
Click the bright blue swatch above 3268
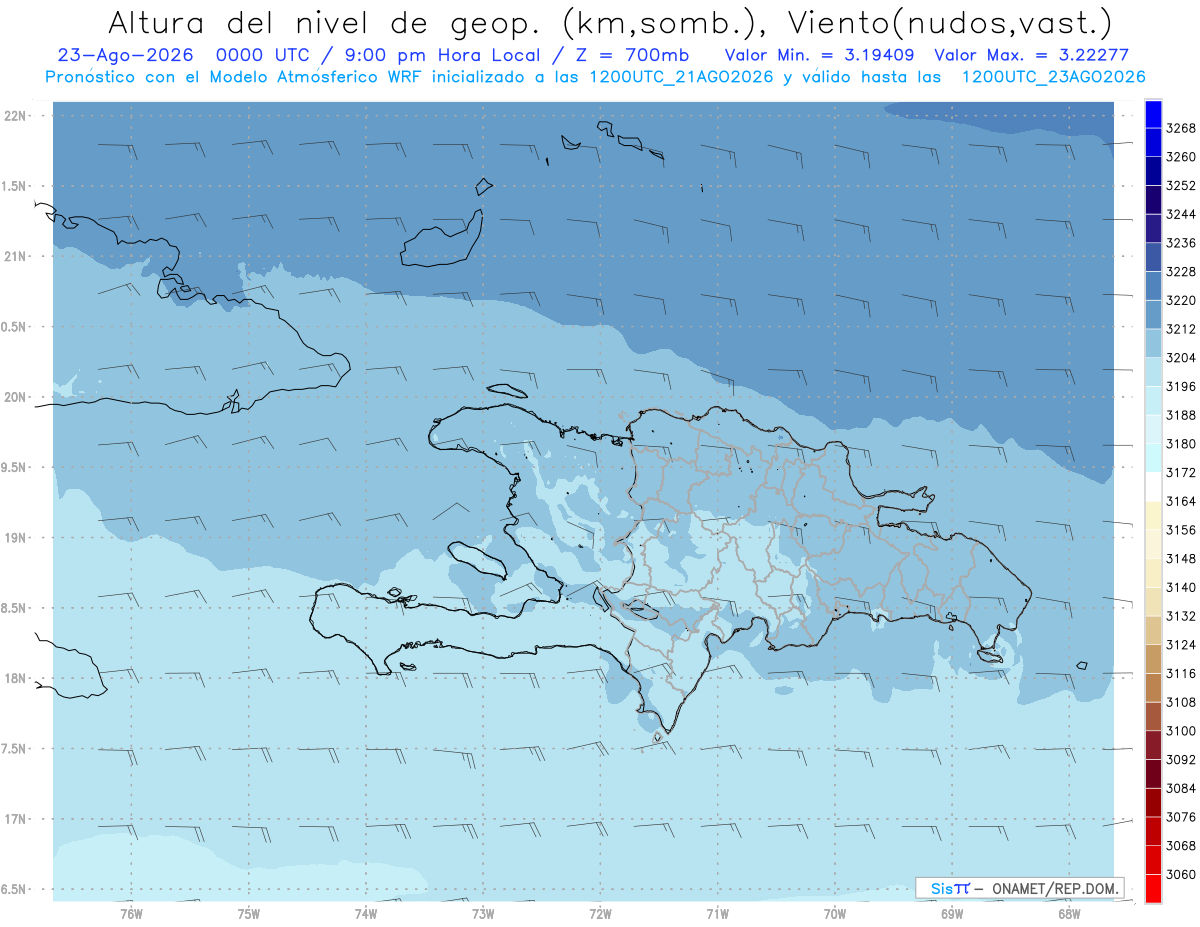coord(1153,114)
